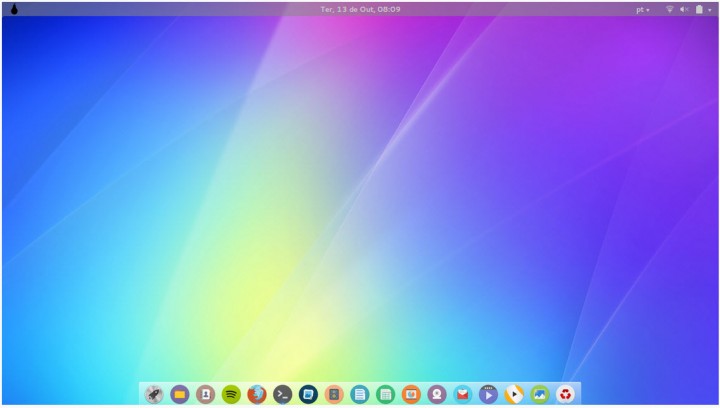Open the red recycle trash in dock
Viewport: 720px width, 408px height.
pos(566,394)
